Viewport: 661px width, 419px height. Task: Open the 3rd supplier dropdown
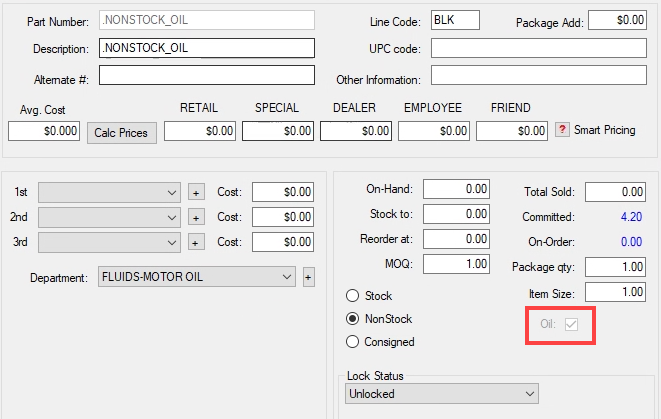[109, 242]
